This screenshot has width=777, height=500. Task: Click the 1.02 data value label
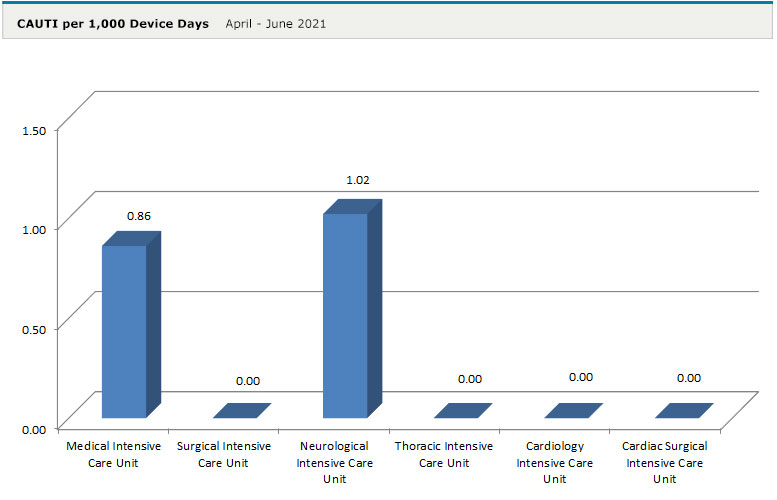(x=358, y=181)
